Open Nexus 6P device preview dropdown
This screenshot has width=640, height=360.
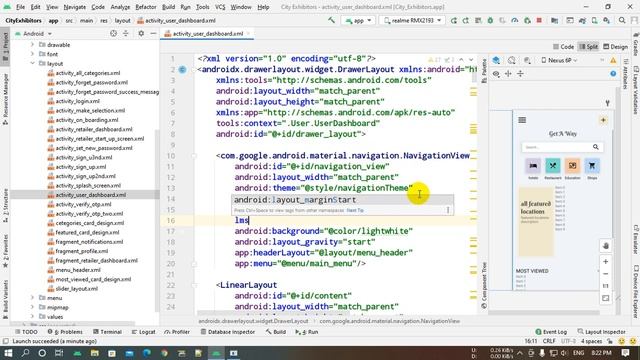click(x=559, y=60)
